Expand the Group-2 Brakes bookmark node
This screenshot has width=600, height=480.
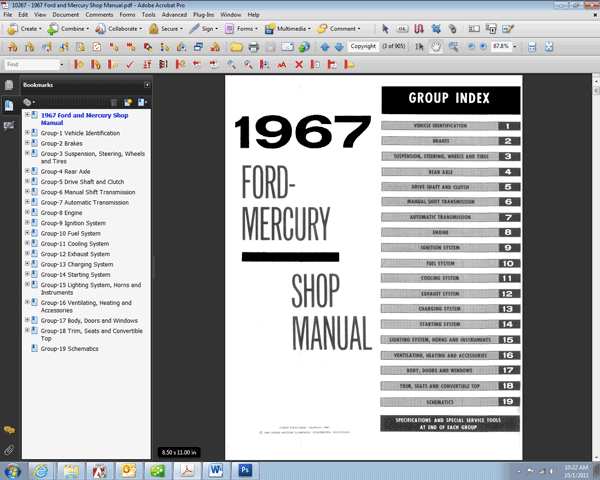pos(27,142)
